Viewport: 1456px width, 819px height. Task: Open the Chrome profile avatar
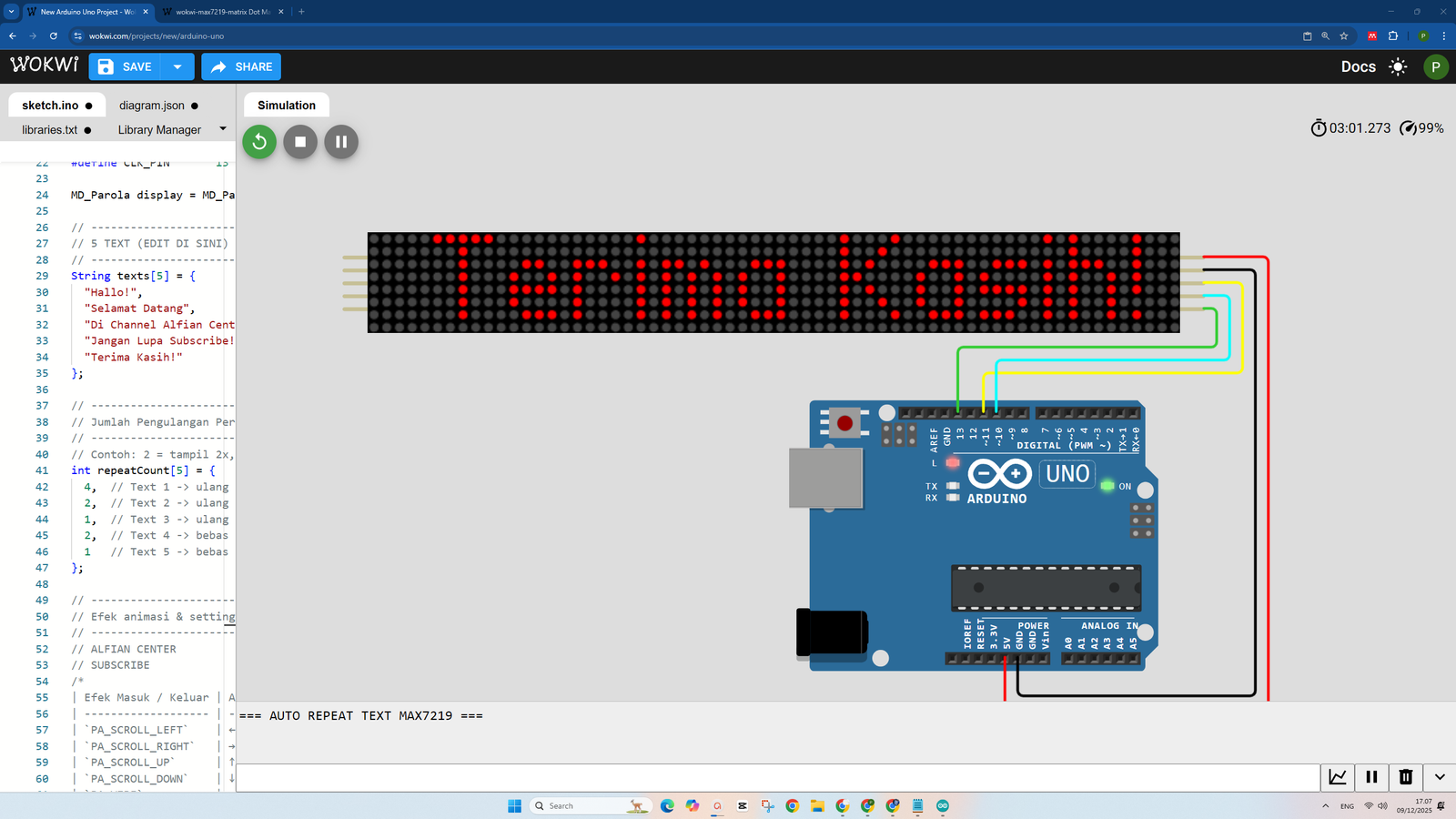pos(1423,36)
